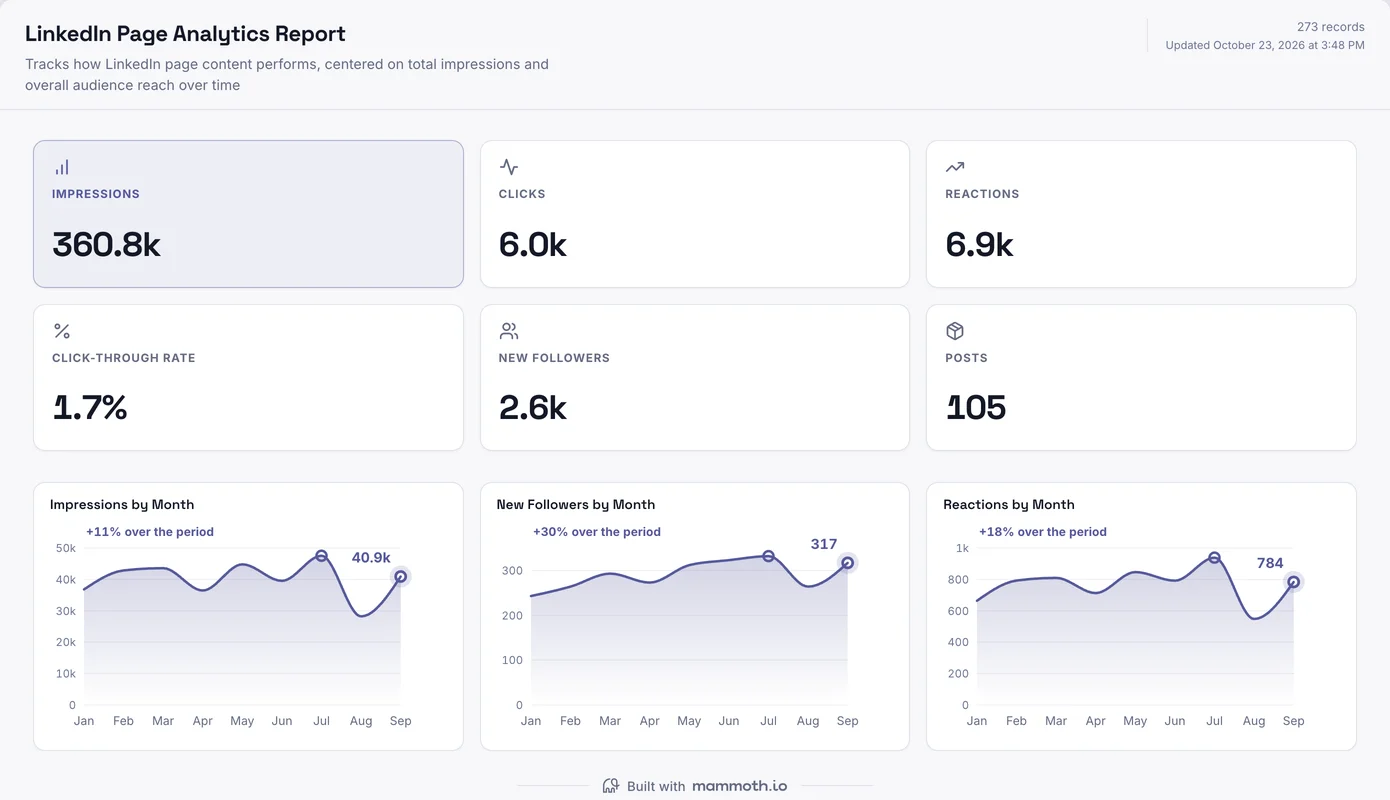Click the NEW FOLLOWERS card label
Image resolution: width=1390 pixels, height=800 pixels.
554,358
